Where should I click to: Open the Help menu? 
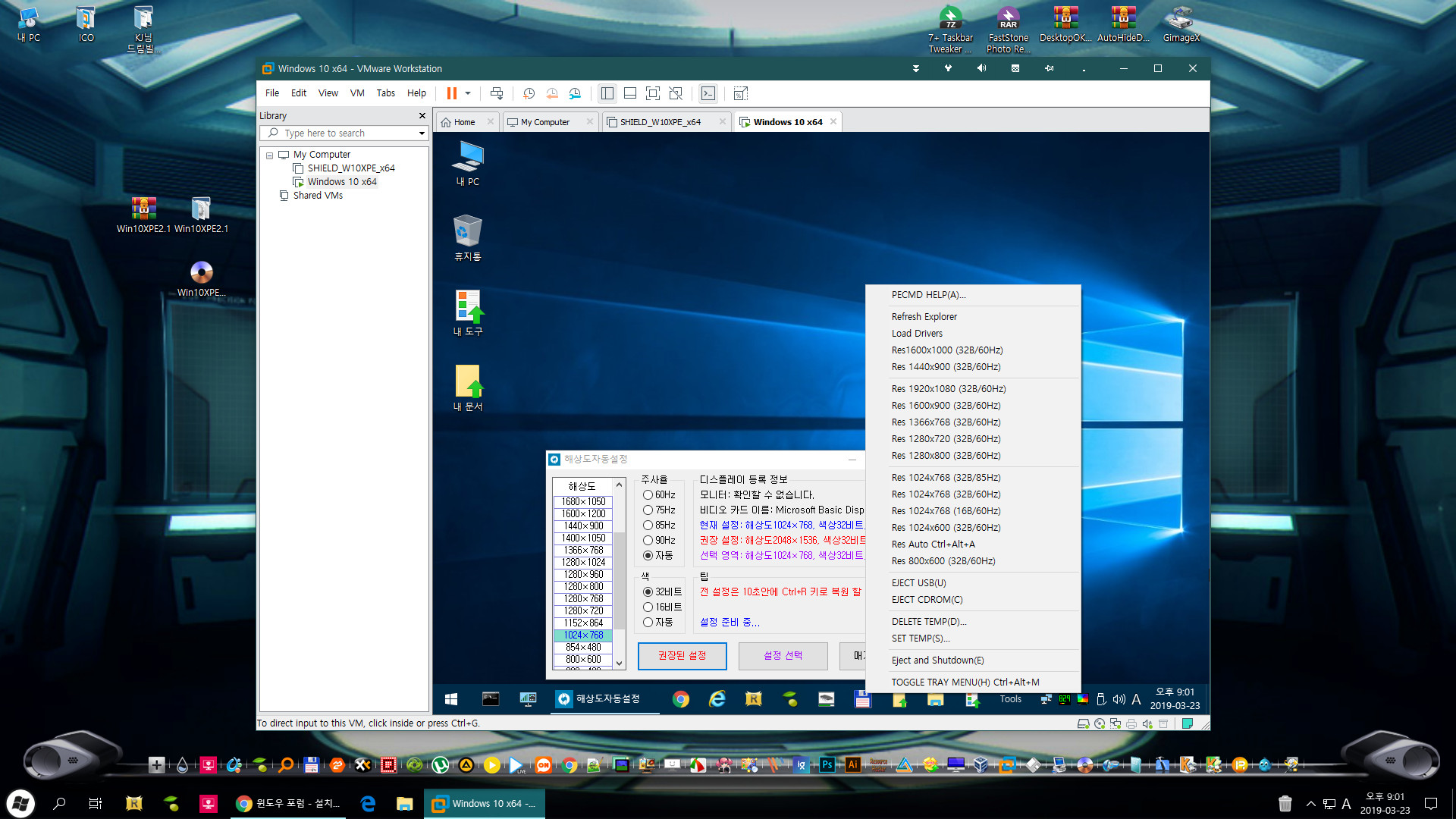coord(417,93)
